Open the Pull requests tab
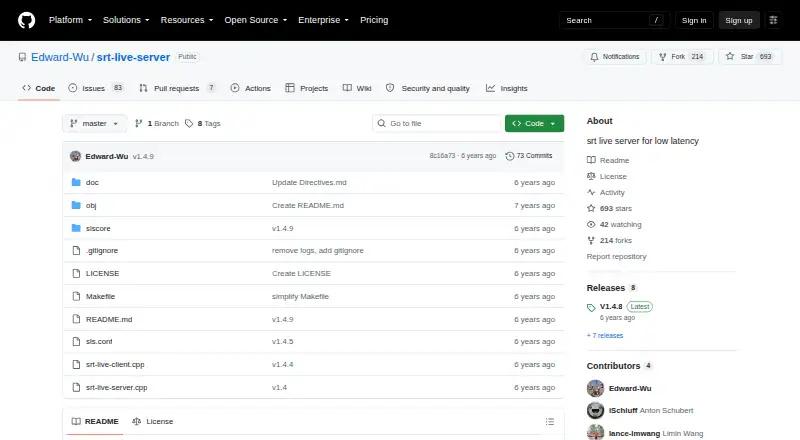Screen dimensions: 800x440 click(177, 88)
